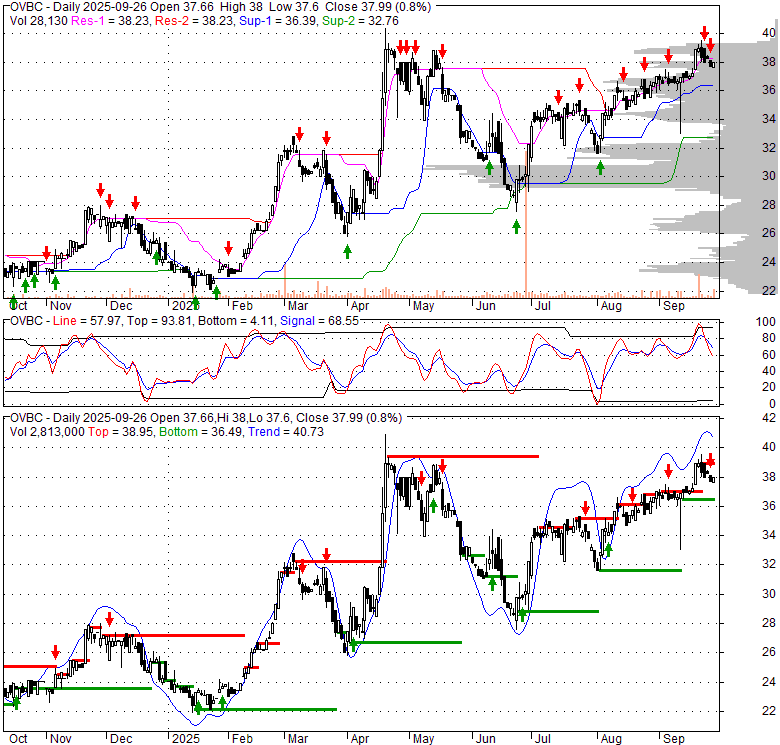Click the red resistance bar near 27 in bottom chart

click(x=174, y=635)
